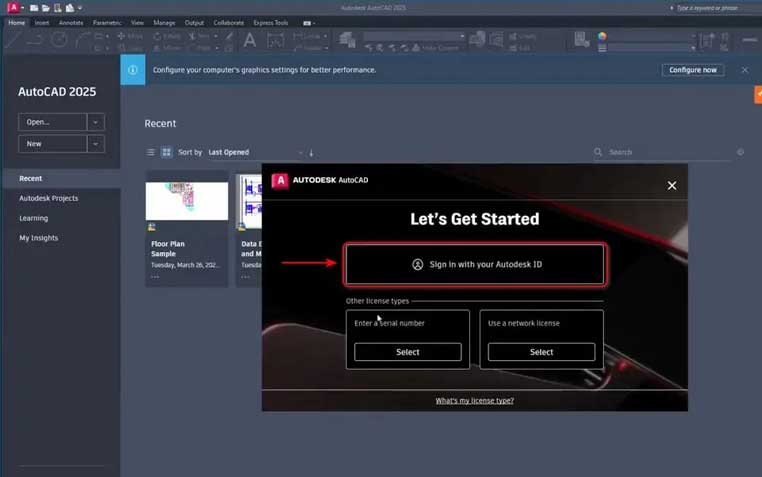The width and height of the screenshot is (762, 477).
Task: Open the layer name dropdown in ribbon
Action: point(415,36)
